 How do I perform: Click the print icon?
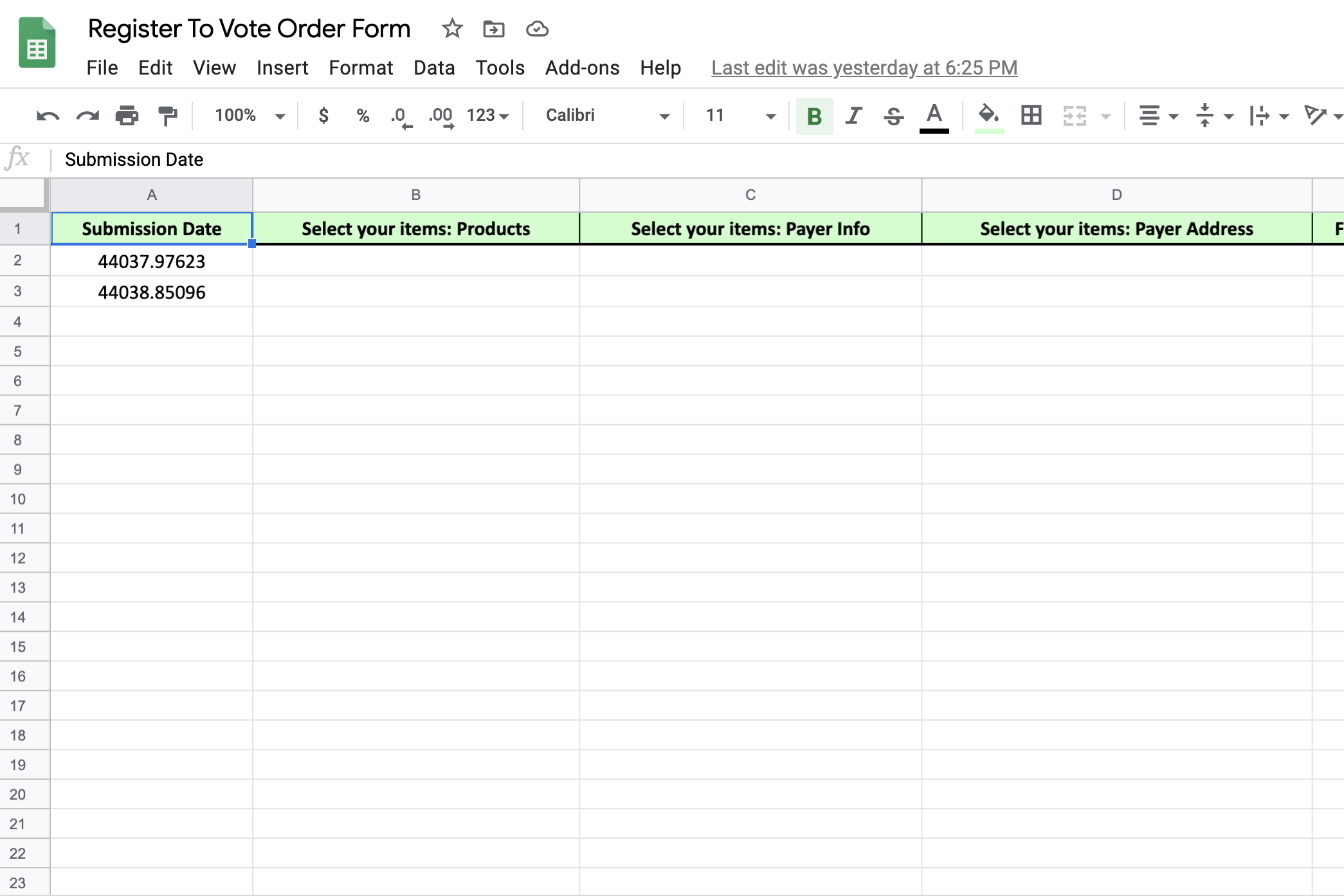127,116
